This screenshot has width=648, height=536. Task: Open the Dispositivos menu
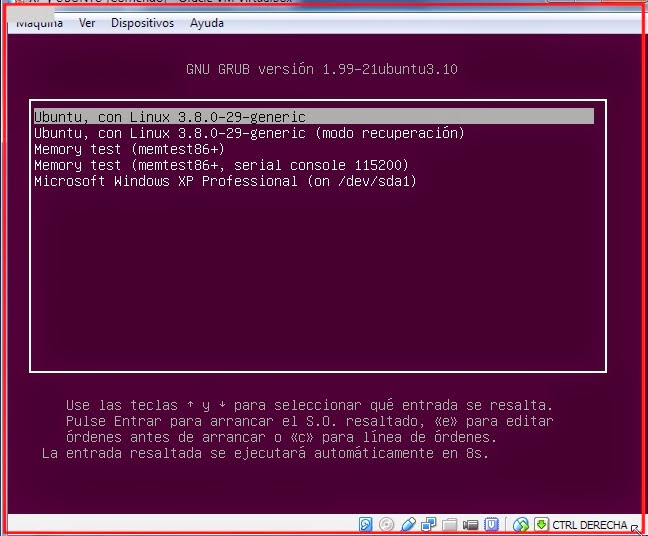(143, 23)
